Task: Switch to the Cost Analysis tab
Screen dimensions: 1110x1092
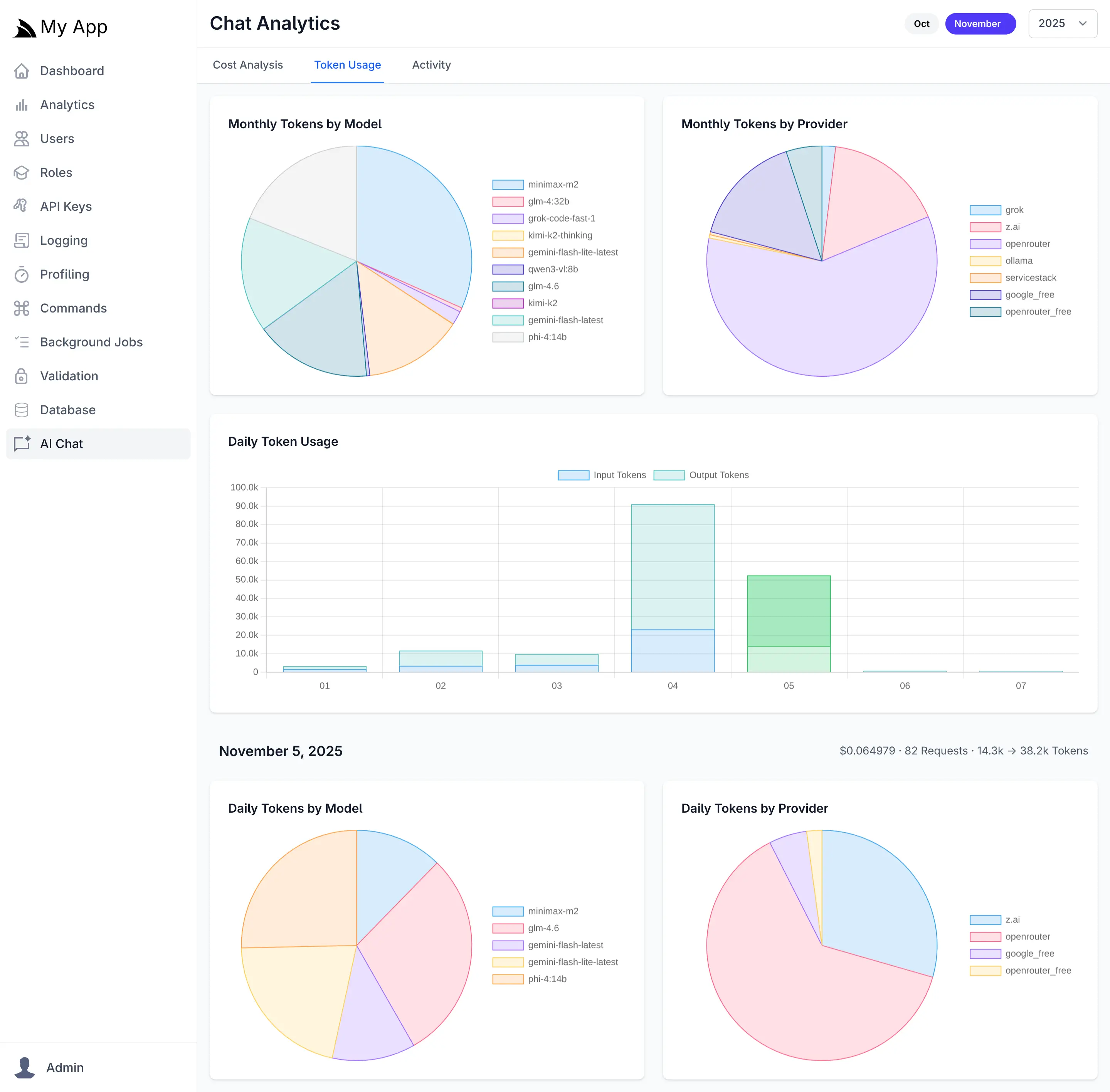Action: pyautogui.click(x=247, y=65)
